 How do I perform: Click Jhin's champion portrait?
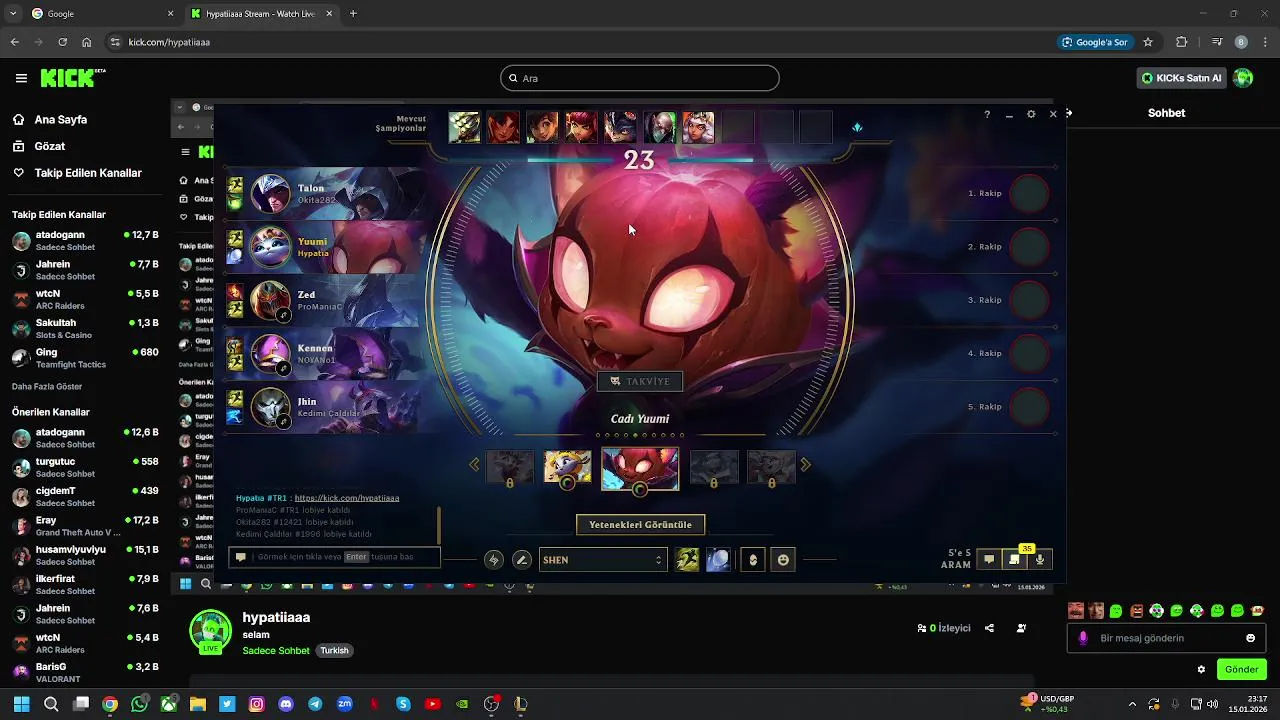pyautogui.click(x=270, y=407)
